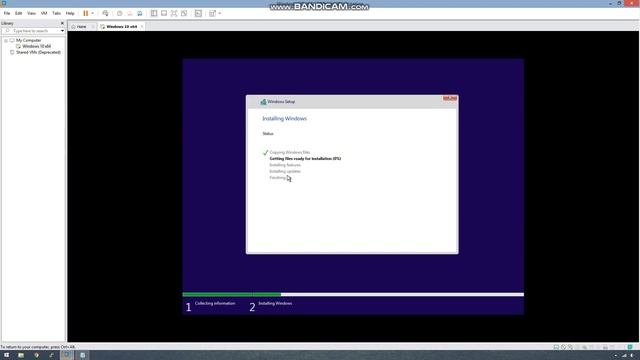This screenshot has width=640, height=360.
Task: Open the snapshot manager toolbar icon
Action: click(140, 13)
